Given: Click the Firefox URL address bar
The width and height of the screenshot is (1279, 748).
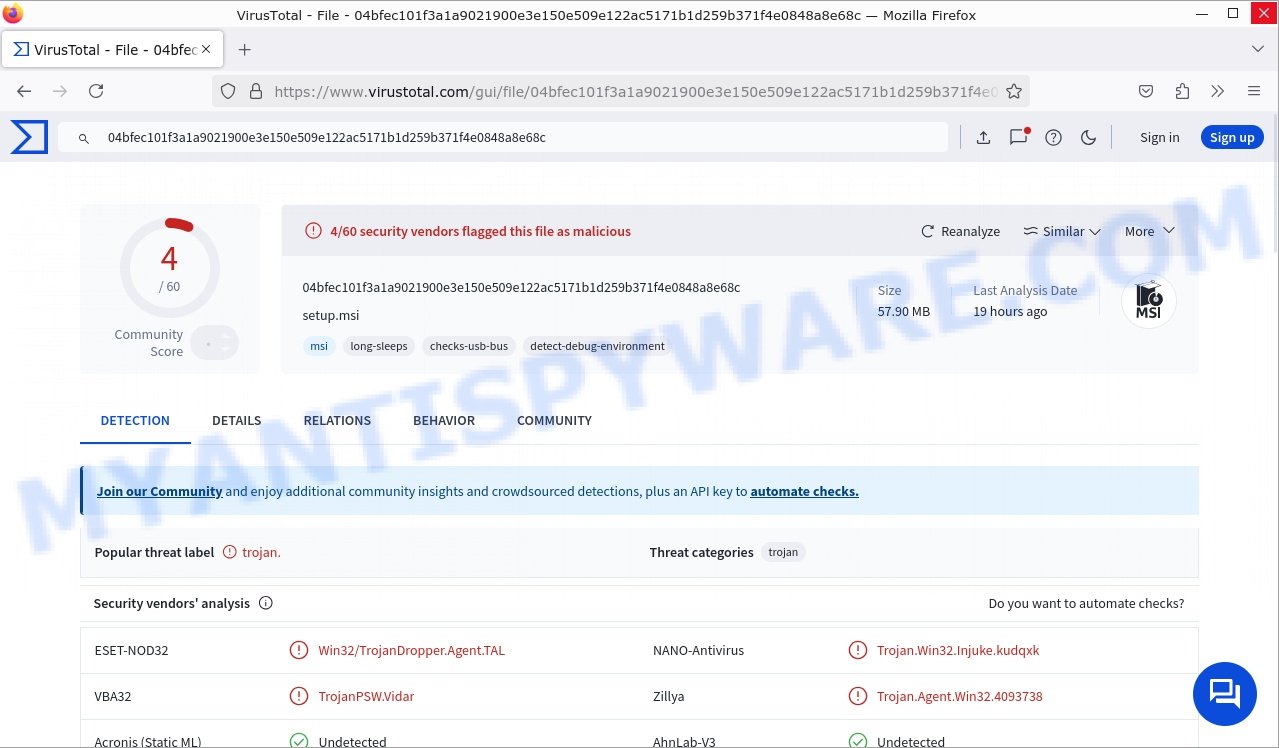Looking at the screenshot, I should (620, 91).
